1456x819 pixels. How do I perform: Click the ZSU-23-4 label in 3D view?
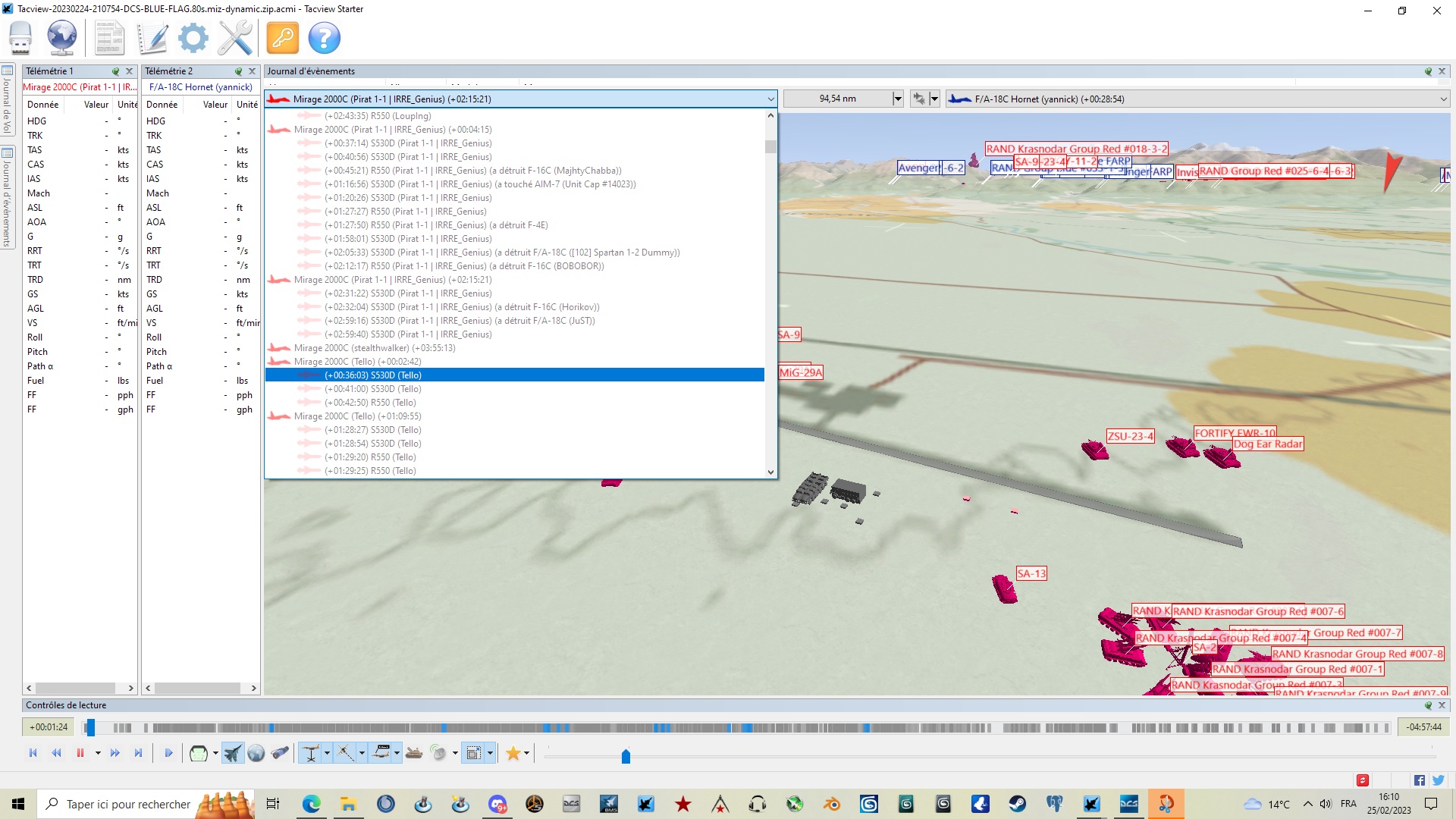[x=1130, y=437]
